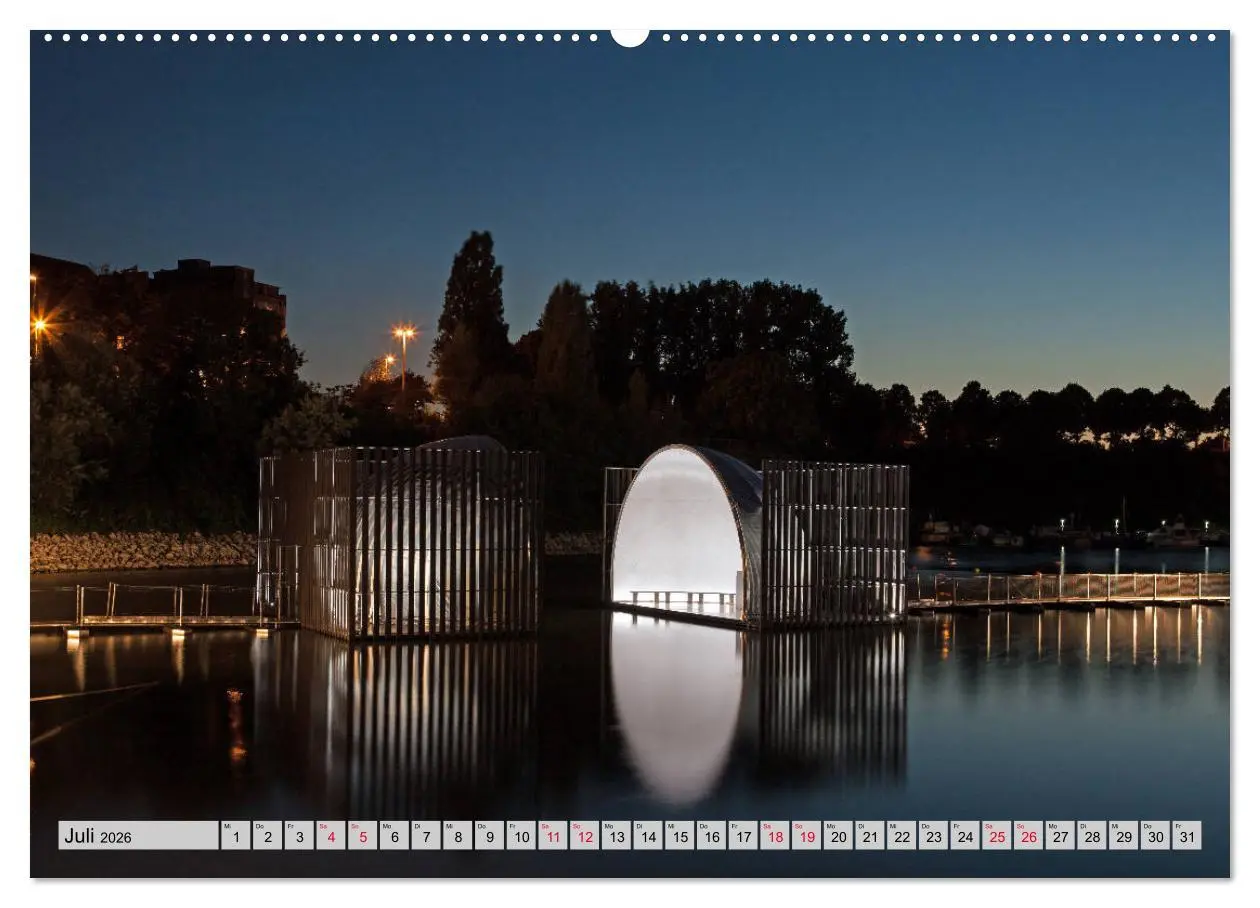
Task: Click date cell 17
Action: click(x=743, y=836)
